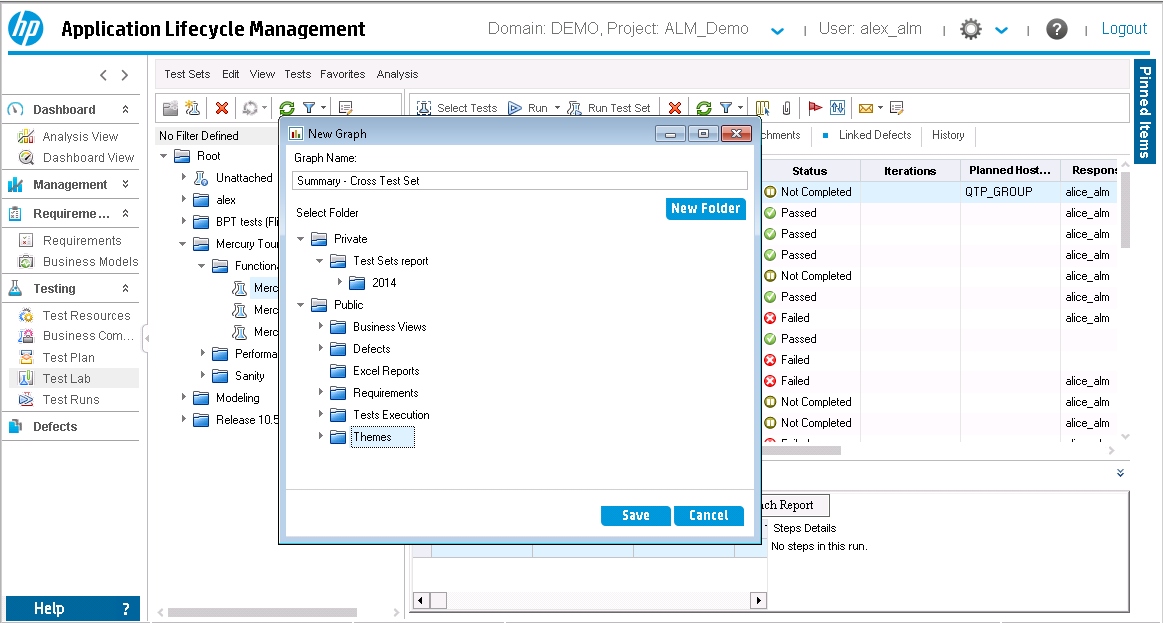The image size is (1163, 623).
Task: Open Analysis View in sidebar
Action: click(80, 136)
